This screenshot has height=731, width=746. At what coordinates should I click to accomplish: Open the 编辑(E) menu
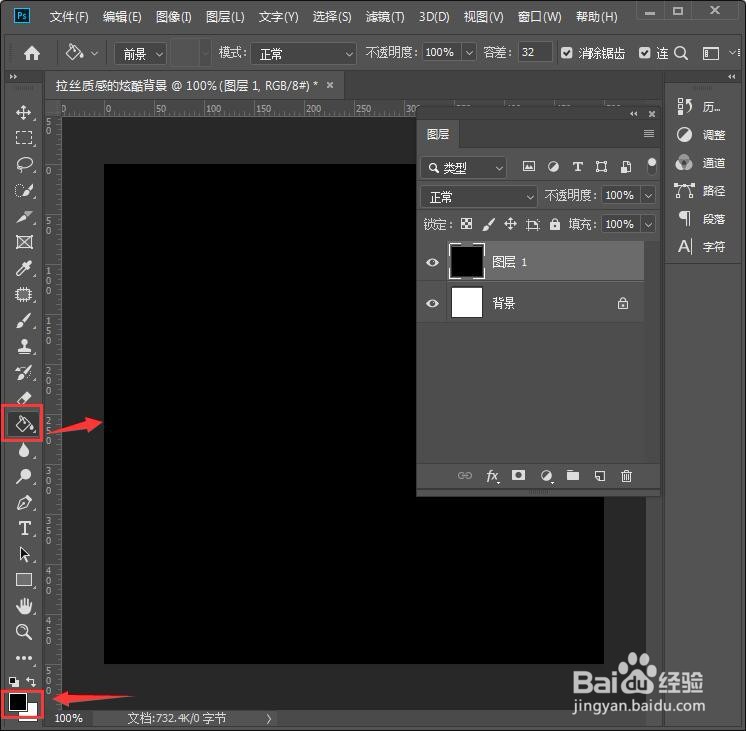(122, 17)
